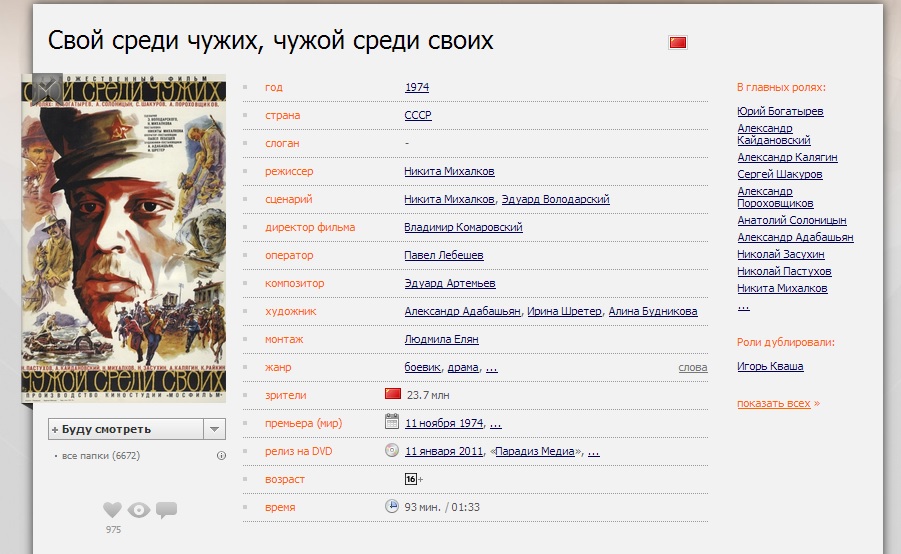Select the year 1974 link

(416, 87)
